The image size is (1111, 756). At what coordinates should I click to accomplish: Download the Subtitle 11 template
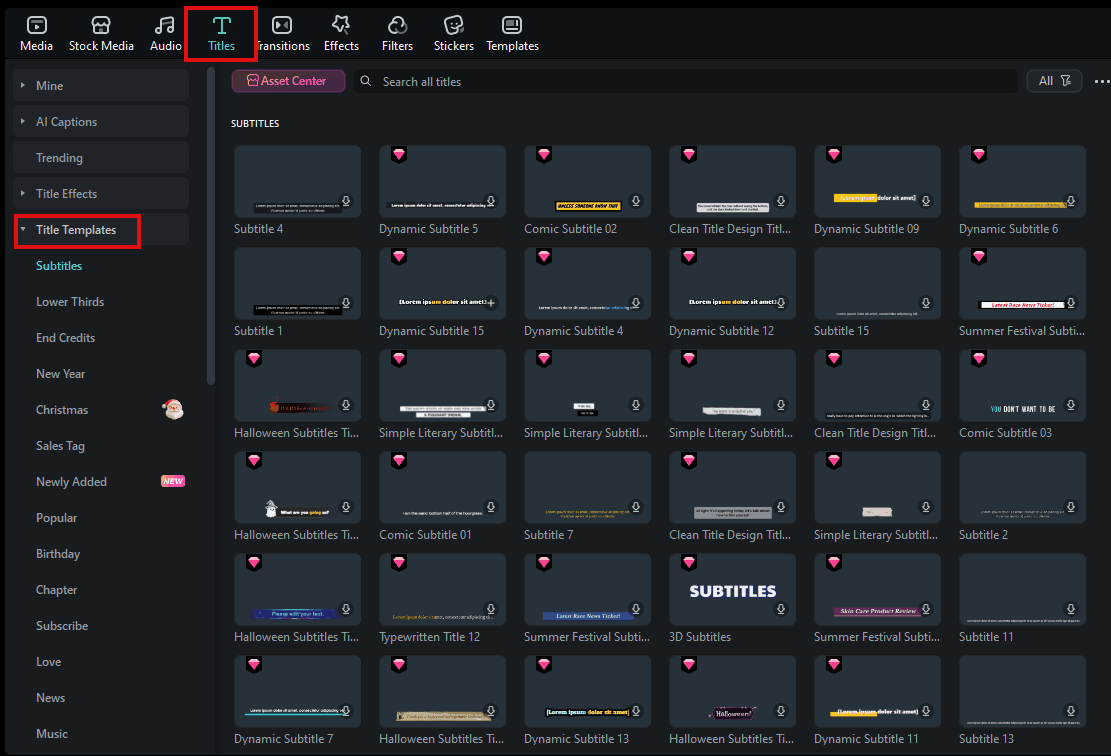1071,609
